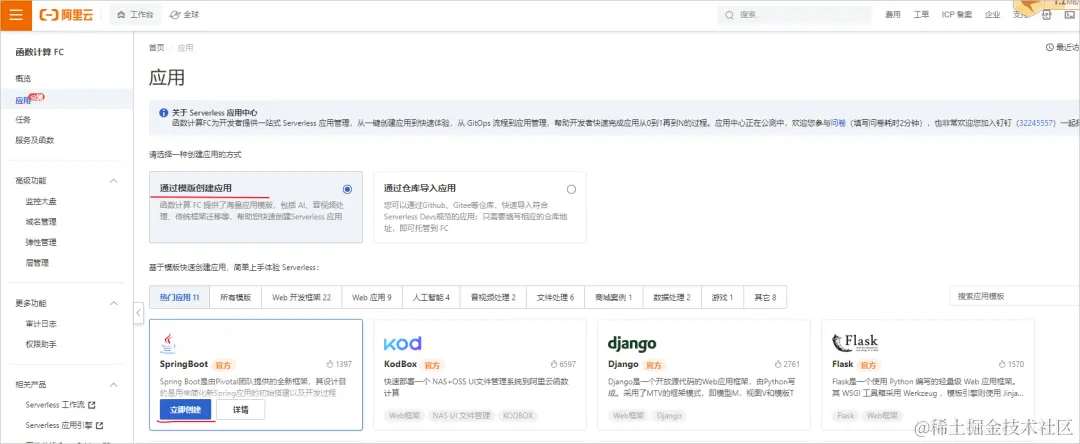
Task: Collapse the 相关产品 section
Action: (x=114, y=385)
